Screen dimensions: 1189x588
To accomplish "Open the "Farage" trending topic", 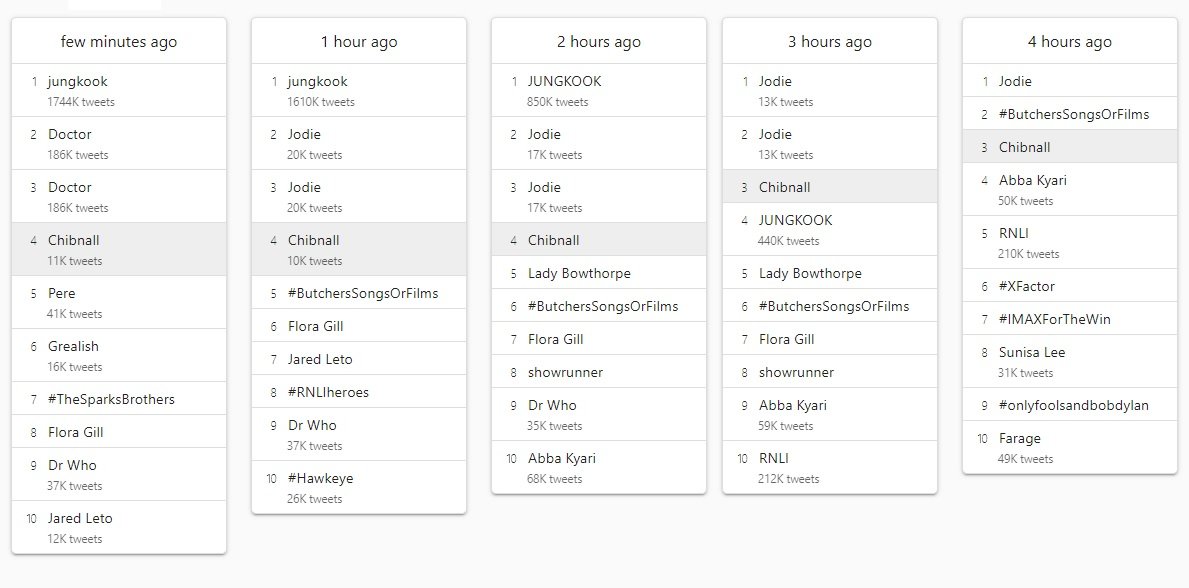I will 1019,439.
